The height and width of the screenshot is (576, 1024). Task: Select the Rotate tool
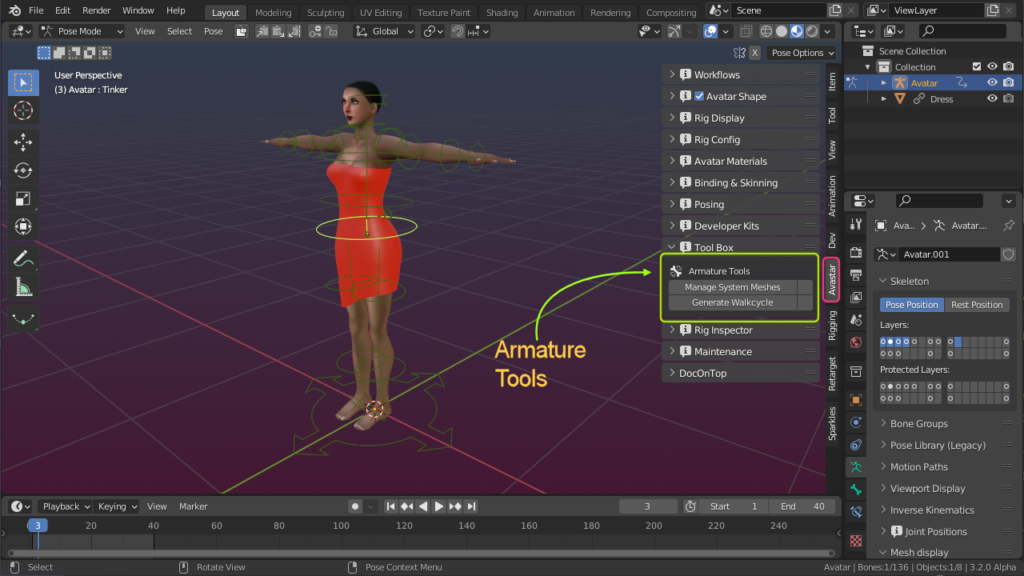tap(22, 170)
